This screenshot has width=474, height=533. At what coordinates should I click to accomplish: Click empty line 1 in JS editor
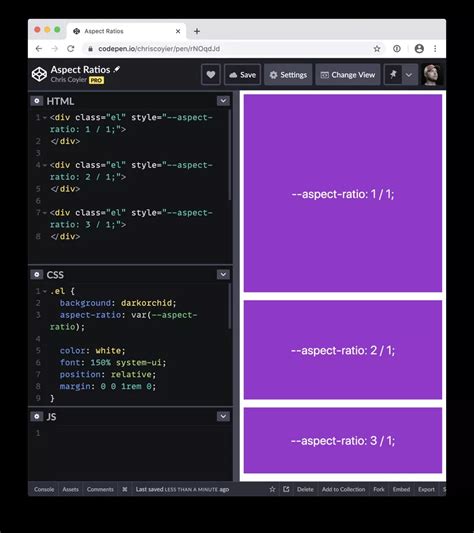coord(131,433)
